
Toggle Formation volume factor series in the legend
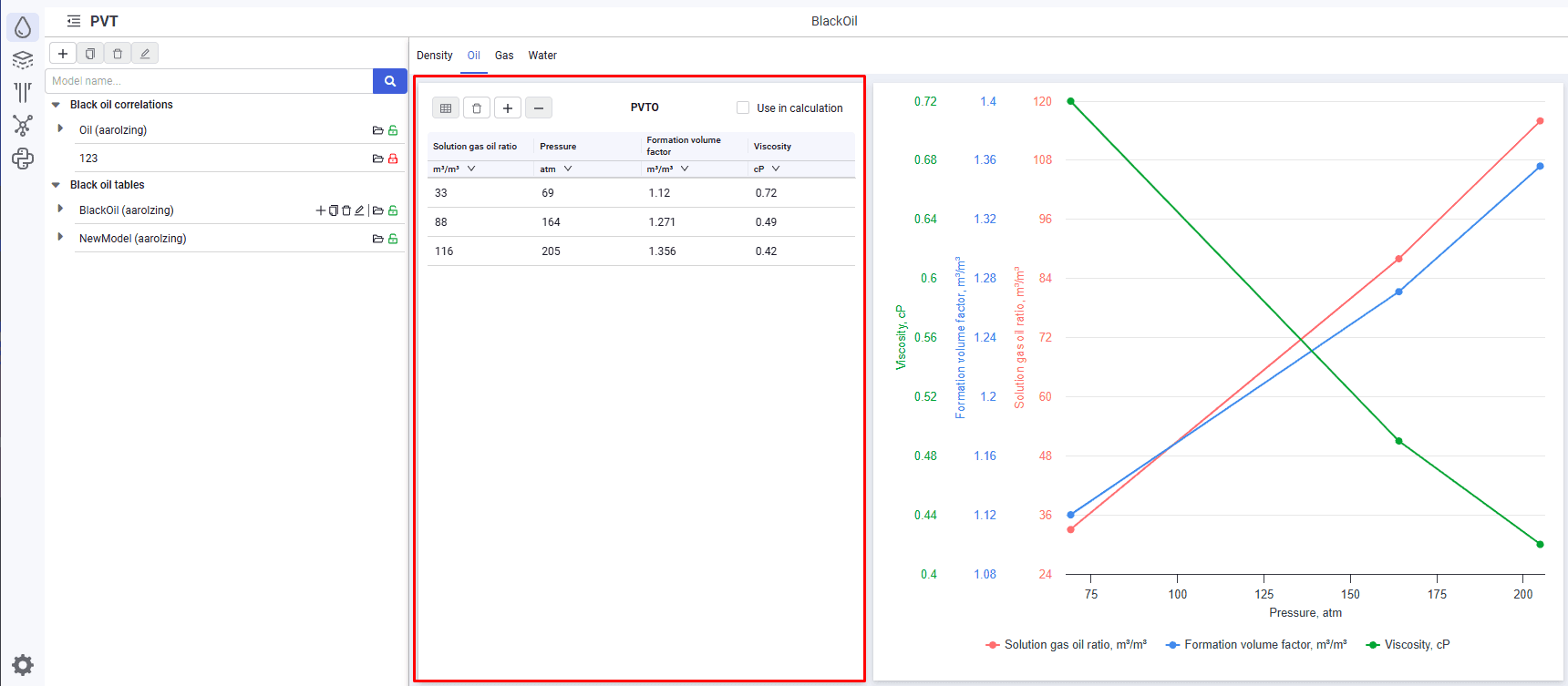click(x=1256, y=644)
